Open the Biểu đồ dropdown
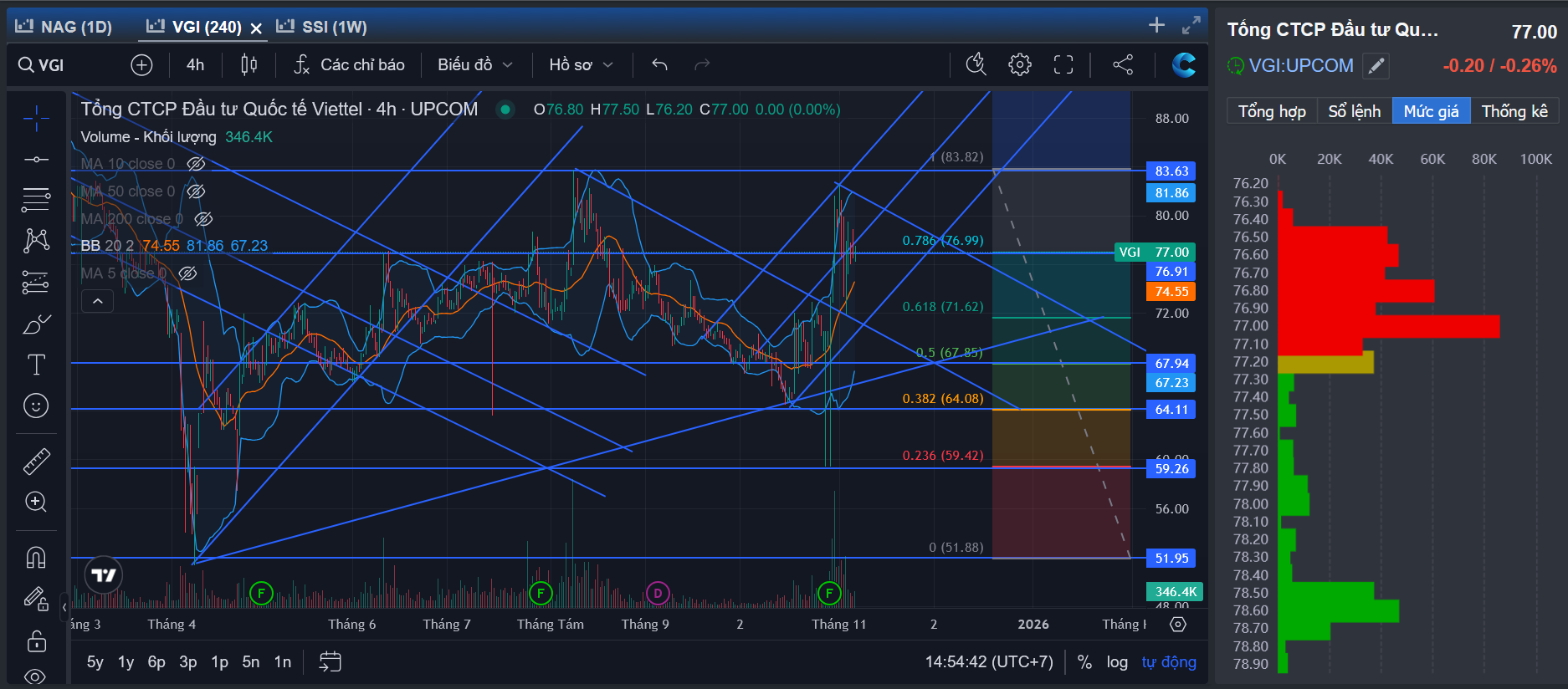Screen dimensions: 1568x689 [475, 64]
